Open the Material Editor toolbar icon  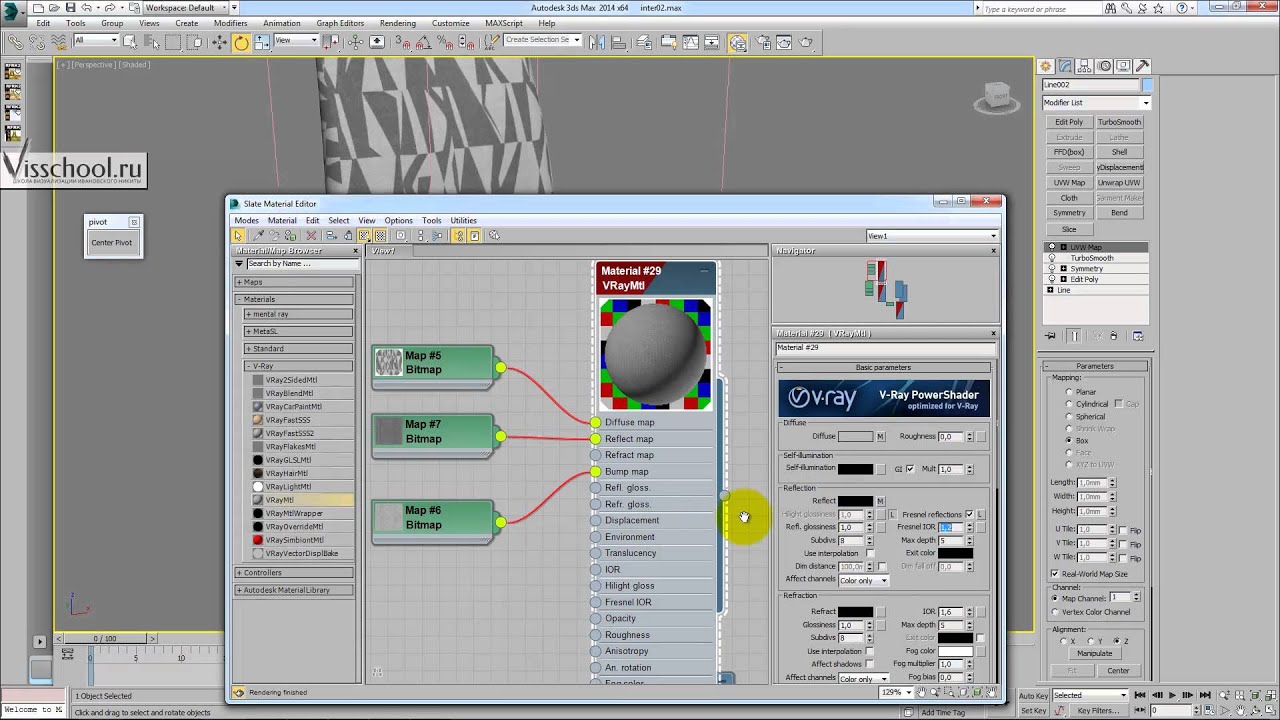pos(737,42)
